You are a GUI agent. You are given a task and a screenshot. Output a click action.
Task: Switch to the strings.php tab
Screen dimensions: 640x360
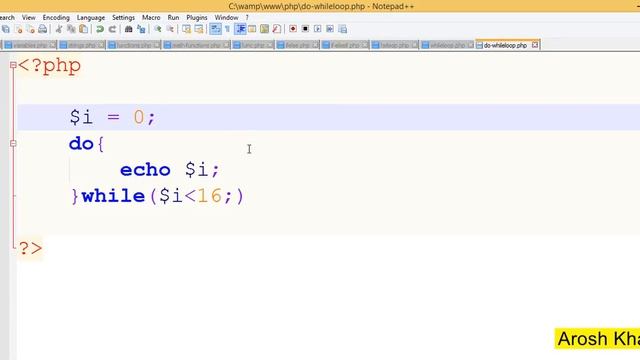point(82,45)
